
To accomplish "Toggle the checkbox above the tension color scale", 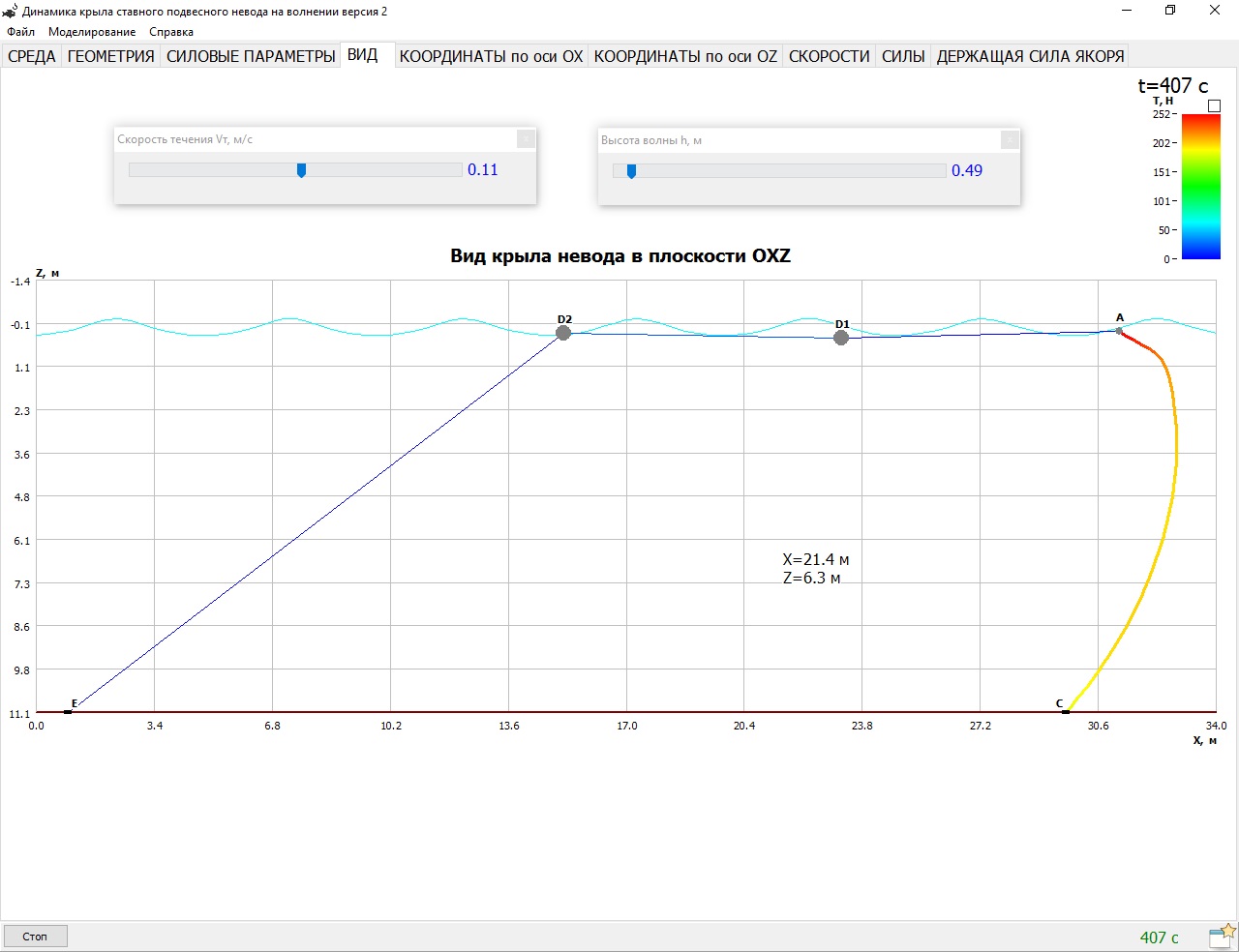I will click(1214, 105).
